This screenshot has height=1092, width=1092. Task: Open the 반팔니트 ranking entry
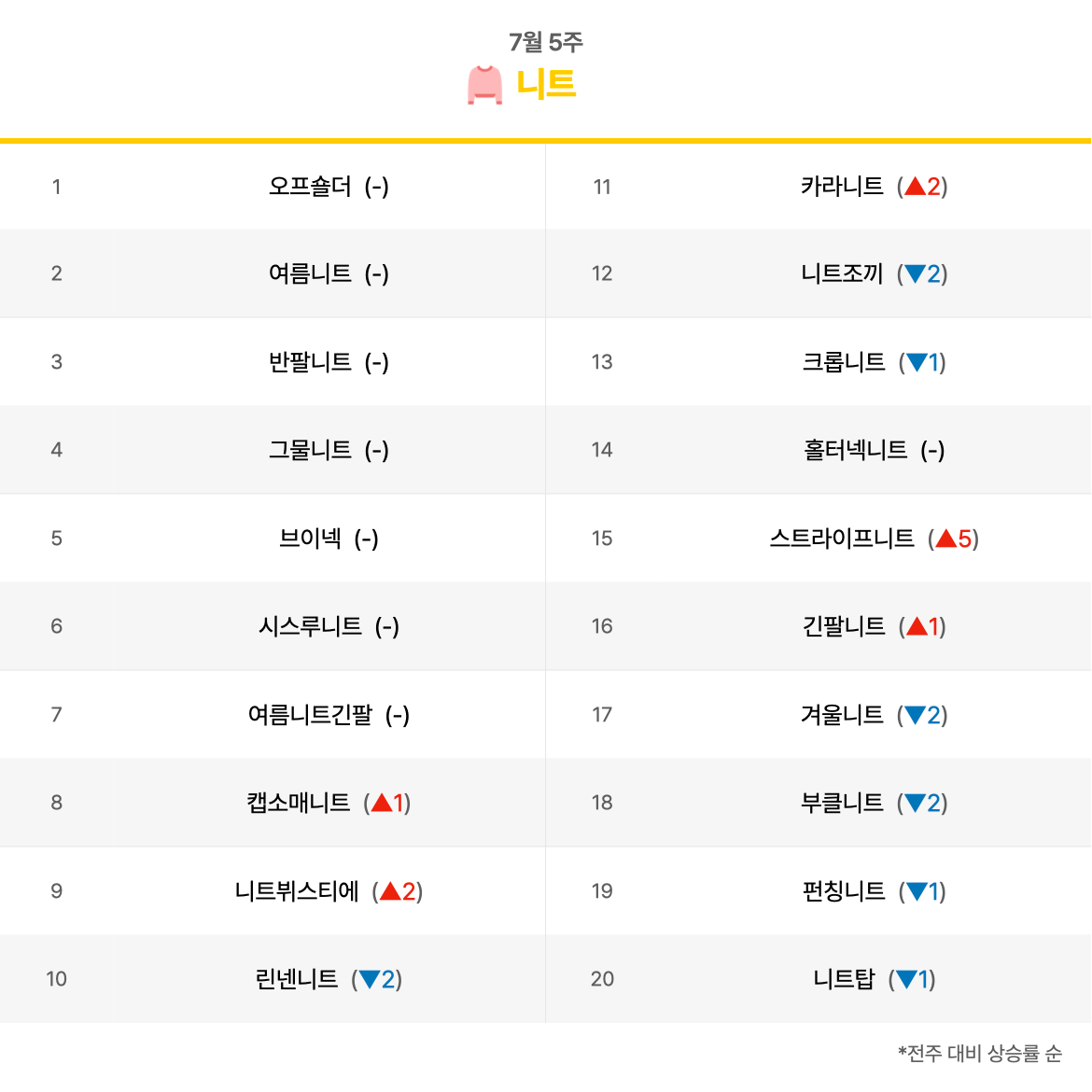click(x=310, y=362)
